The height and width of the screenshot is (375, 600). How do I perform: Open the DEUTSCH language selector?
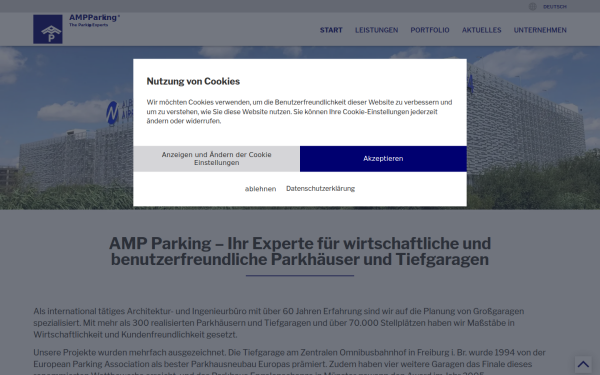[x=555, y=7]
